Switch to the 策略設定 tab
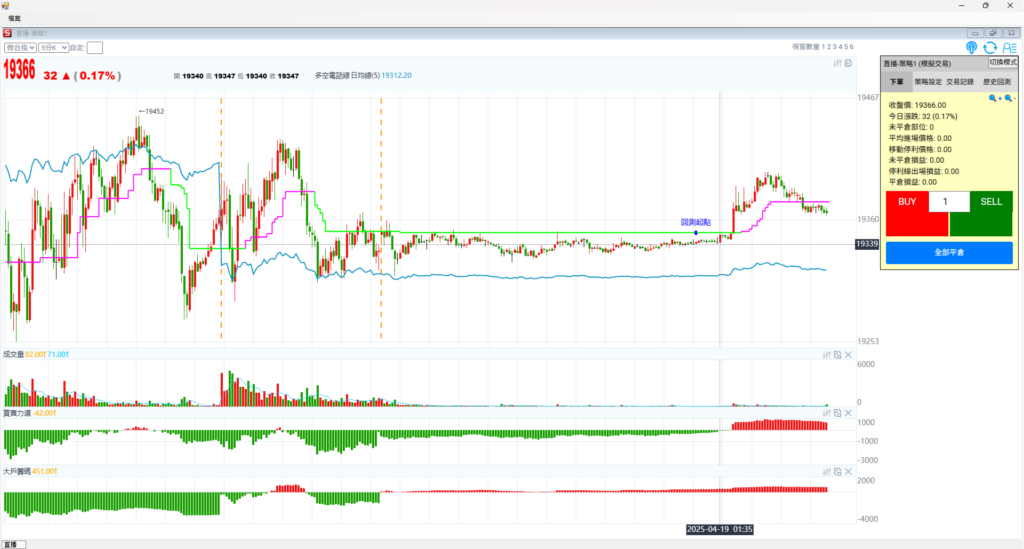This screenshot has height=549, width=1024. click(x=929, y=82)
